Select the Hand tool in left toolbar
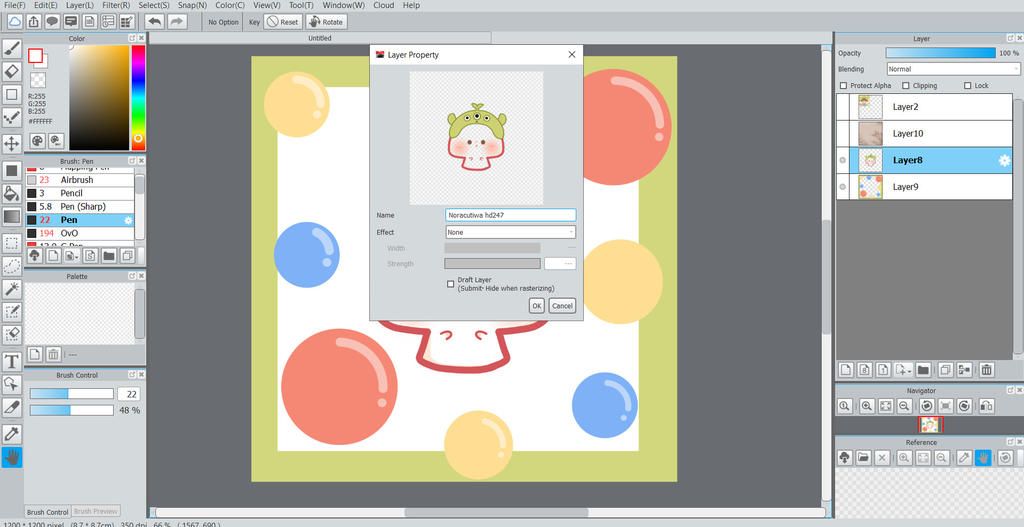The height and width of the screenshot is (527, 1024). click(12, 457)
